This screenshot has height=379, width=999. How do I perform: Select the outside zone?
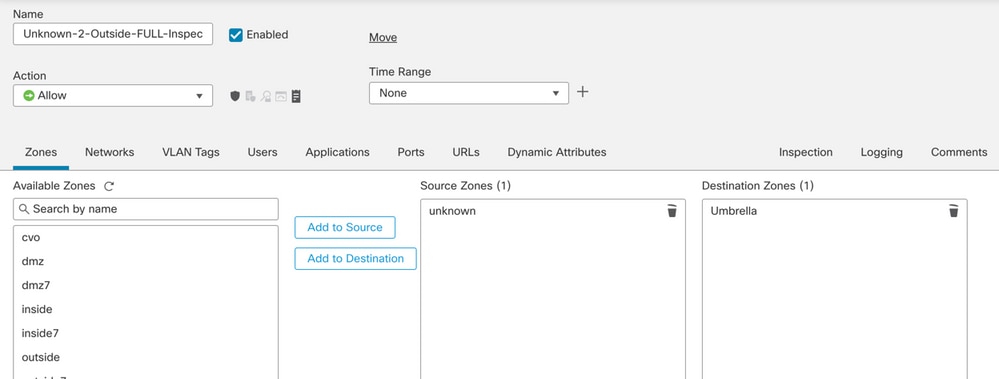point(146,357)
